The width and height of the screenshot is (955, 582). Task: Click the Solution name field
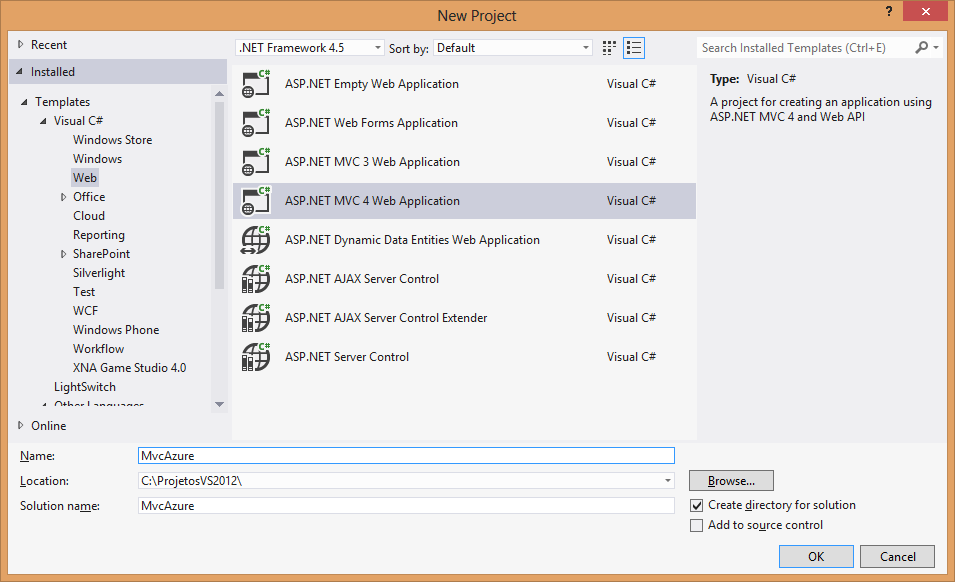click(x=406, y=506)
